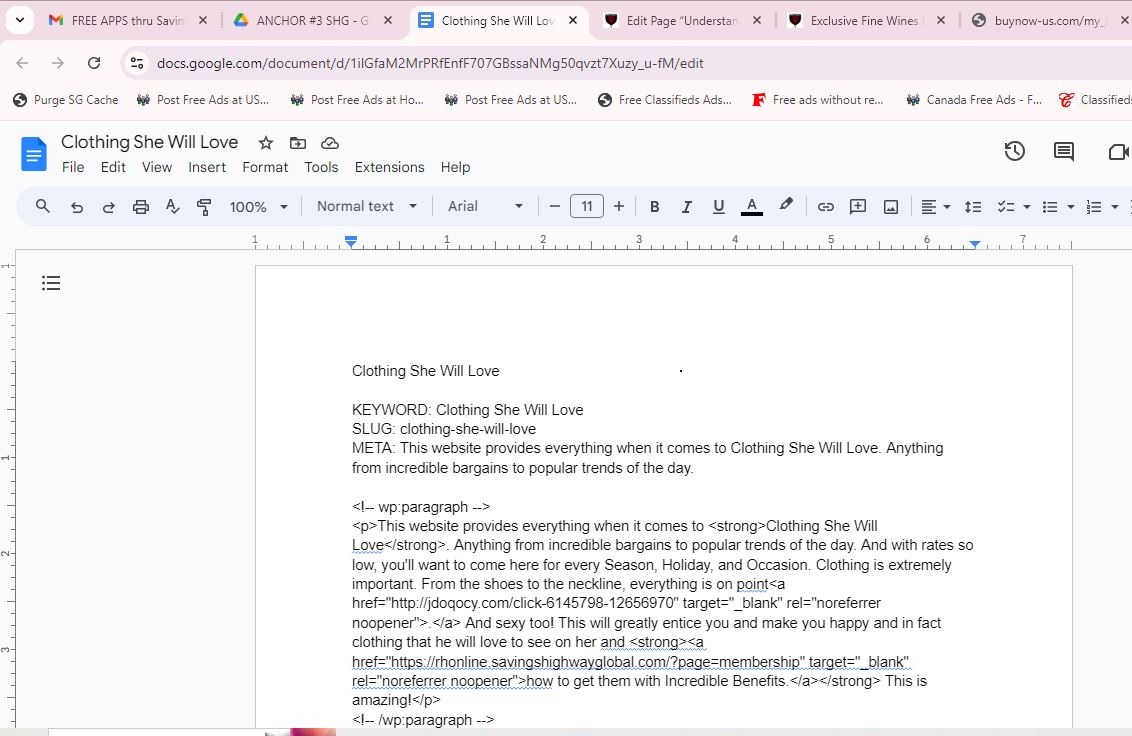Switch to the Exclusive Fine Wines tab
1132x736 pixels.
(x=864, y=21)
